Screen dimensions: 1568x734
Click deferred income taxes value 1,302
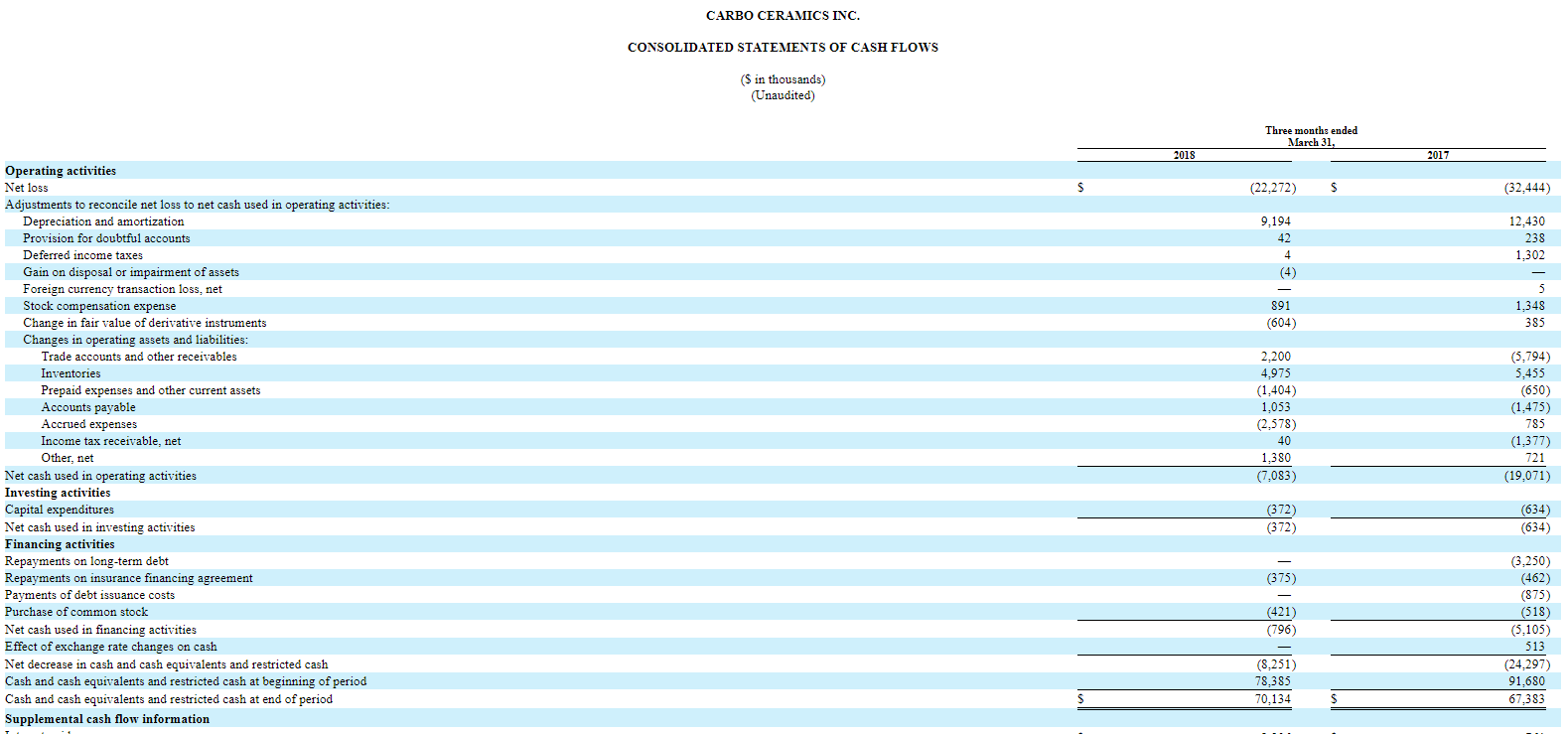pyautogui.click(x=1530, y=255)
